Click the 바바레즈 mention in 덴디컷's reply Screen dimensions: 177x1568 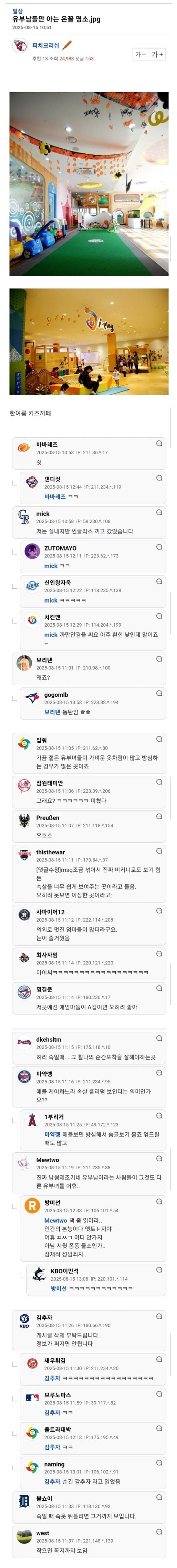coord(55,497)
